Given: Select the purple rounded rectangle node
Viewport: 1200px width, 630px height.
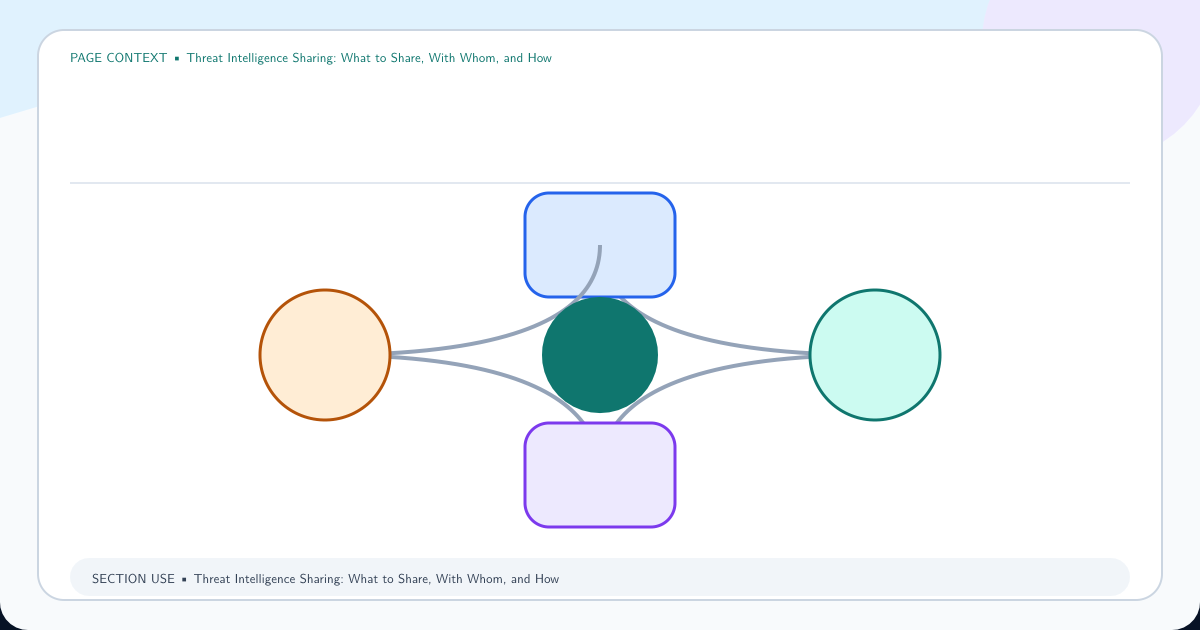Looking at the screenshot, I should click(600, 475).
